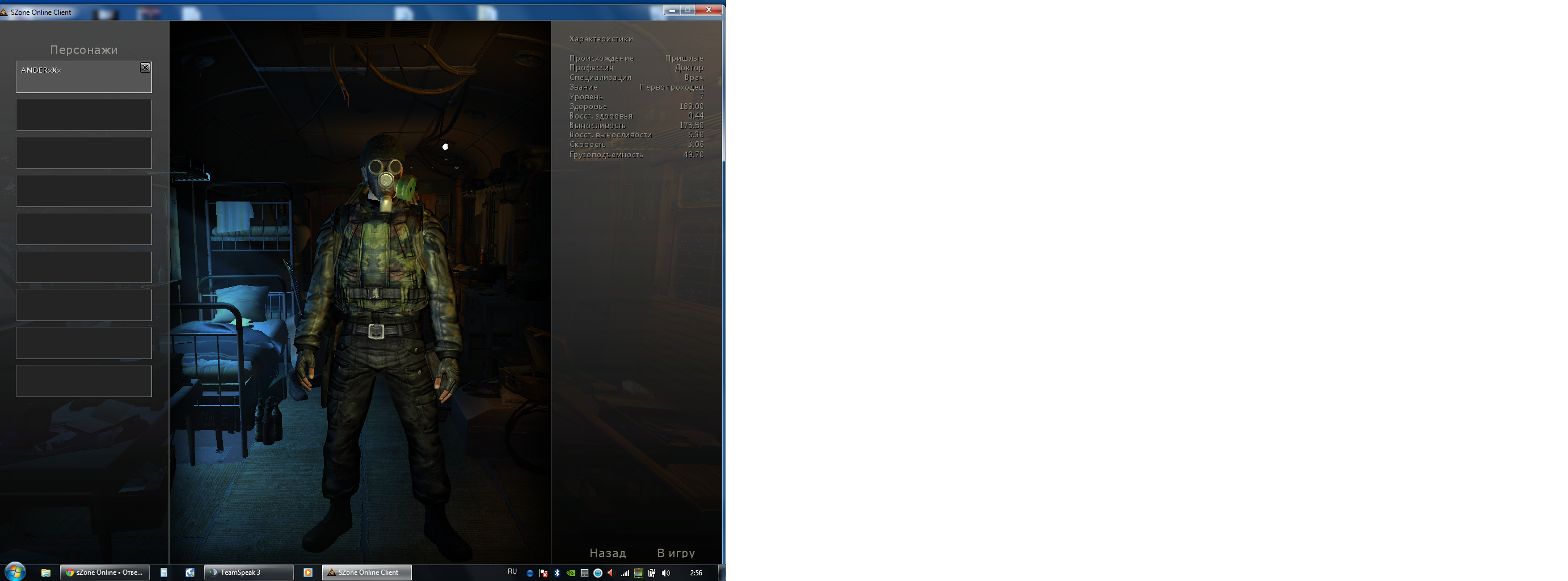Switch to the Chrome sZone Online window

click(105, 572)
